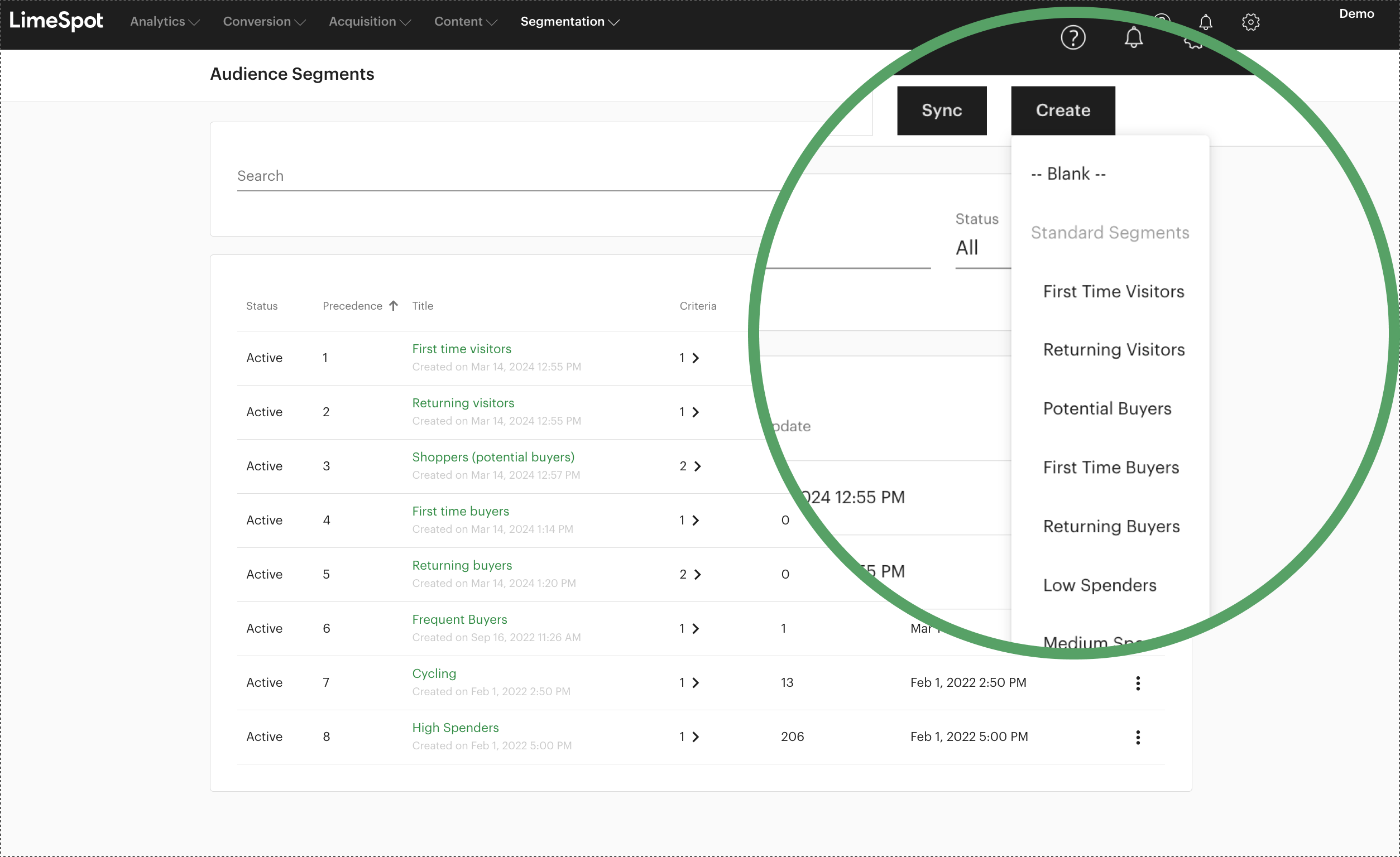Open the kebab menu for High Spenders segment
This screenshot has height=857, width=1400.
pyautogui.click(x=1138, y=736)
